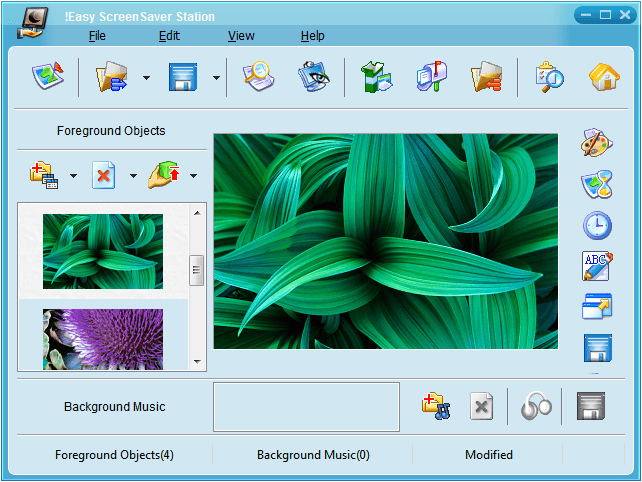Click the Foreground Objects panel heading
Image resolution: width=642 pixels, height=482 pixels.
click(x=111, y=131)
